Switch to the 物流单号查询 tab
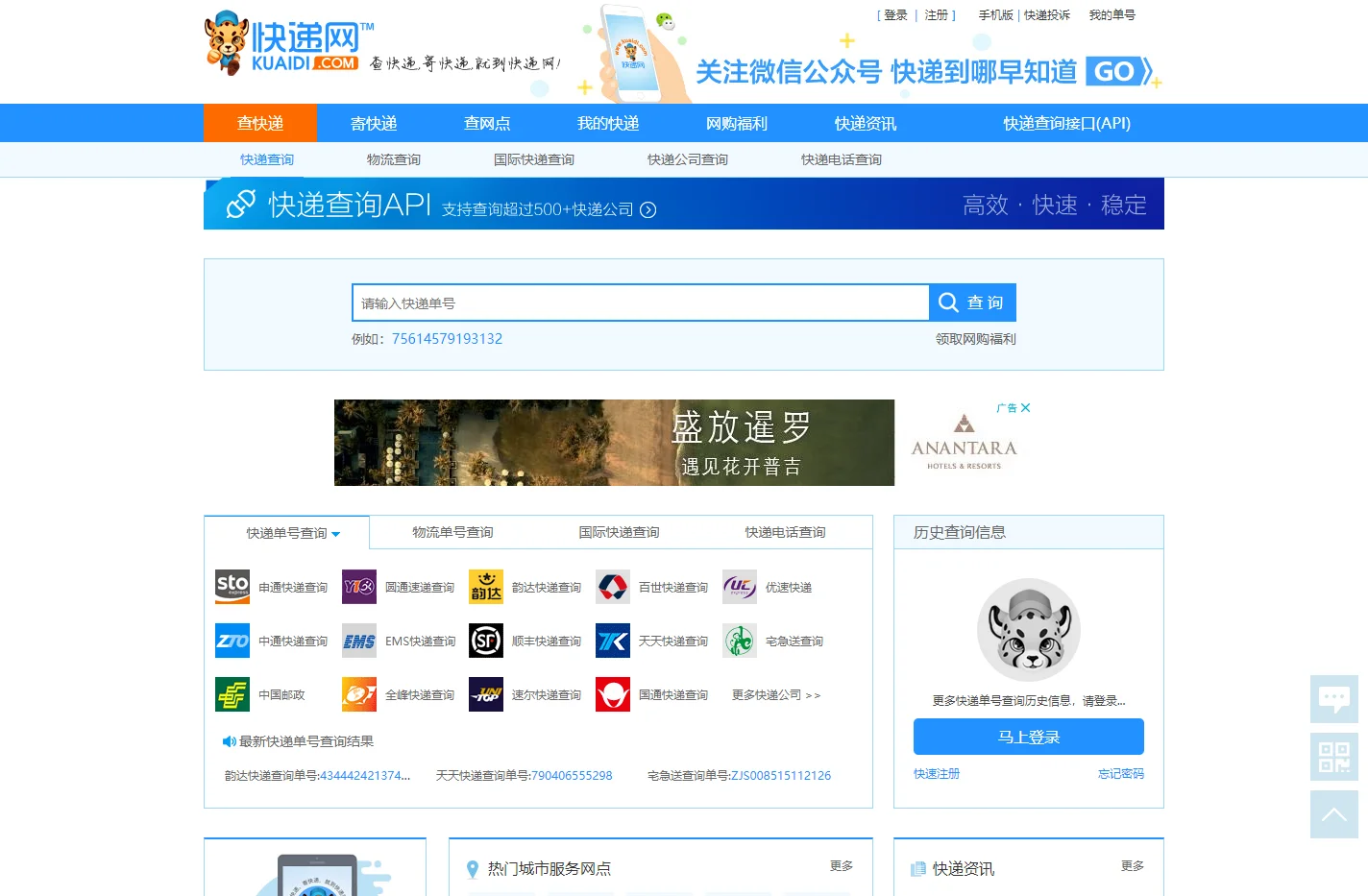 [452, 532]
